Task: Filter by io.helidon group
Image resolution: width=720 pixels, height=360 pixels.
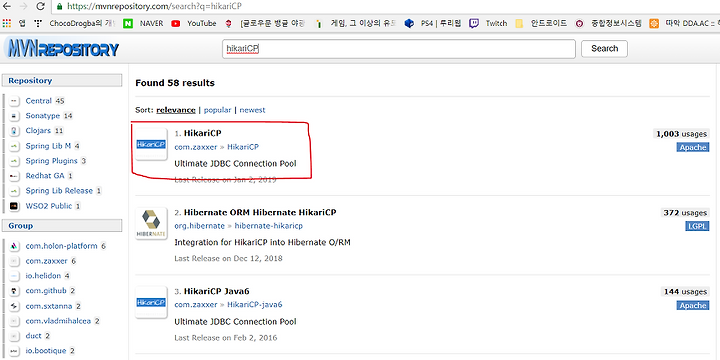Action: coord(43,276)
